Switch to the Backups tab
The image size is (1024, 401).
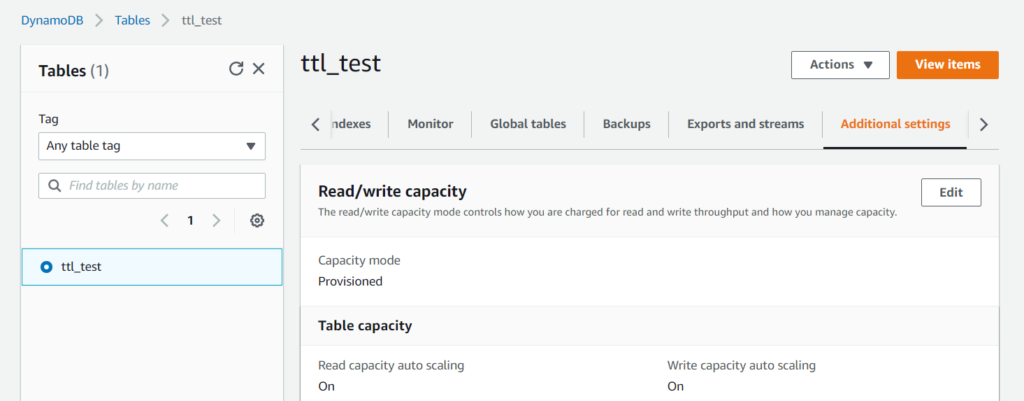point(627,124)
